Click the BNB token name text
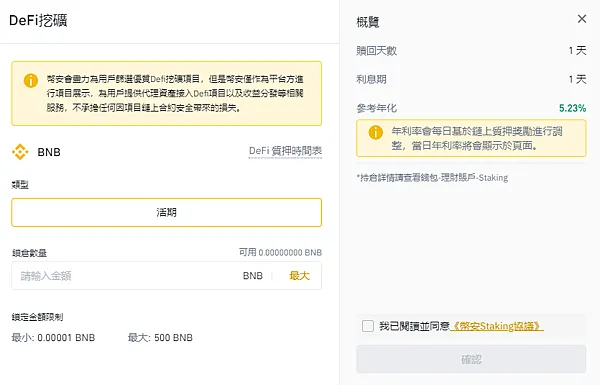This screenshot has height=385, width=600. pos(49,152)
